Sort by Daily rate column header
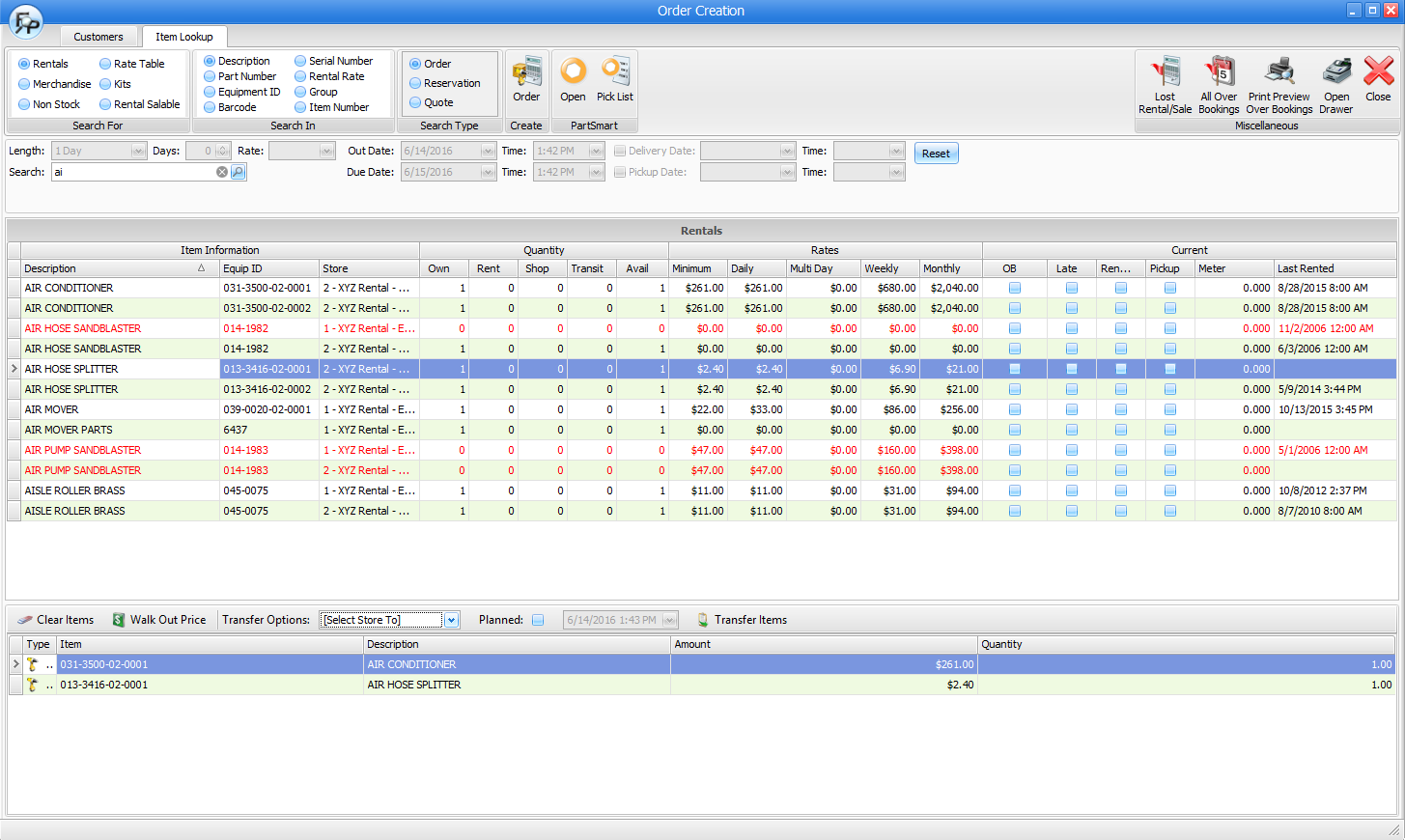 (x=756, y=268)
